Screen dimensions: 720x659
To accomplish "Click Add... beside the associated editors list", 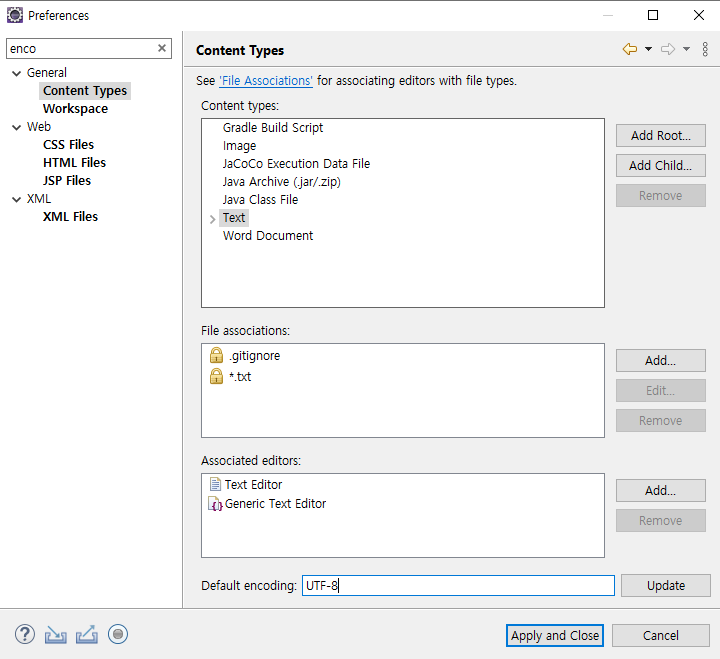I will pos(660,490).
